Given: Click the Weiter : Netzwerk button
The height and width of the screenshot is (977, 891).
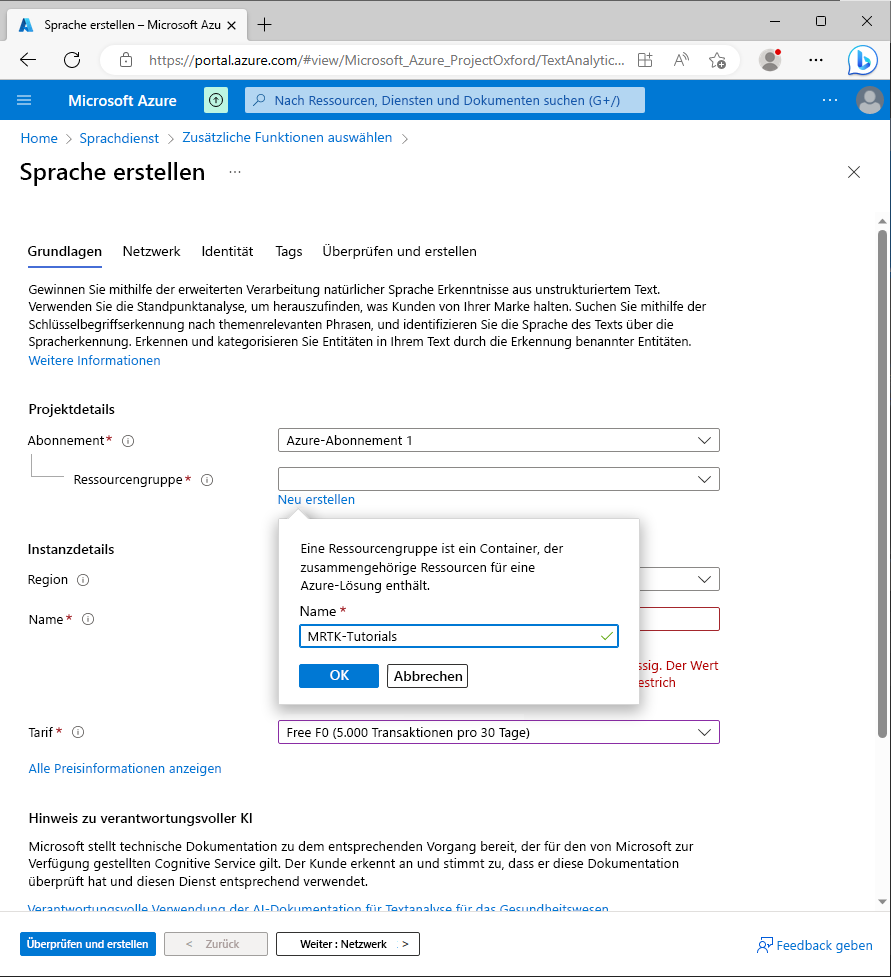Looking at the screenshot, I should tap(348, 944).
